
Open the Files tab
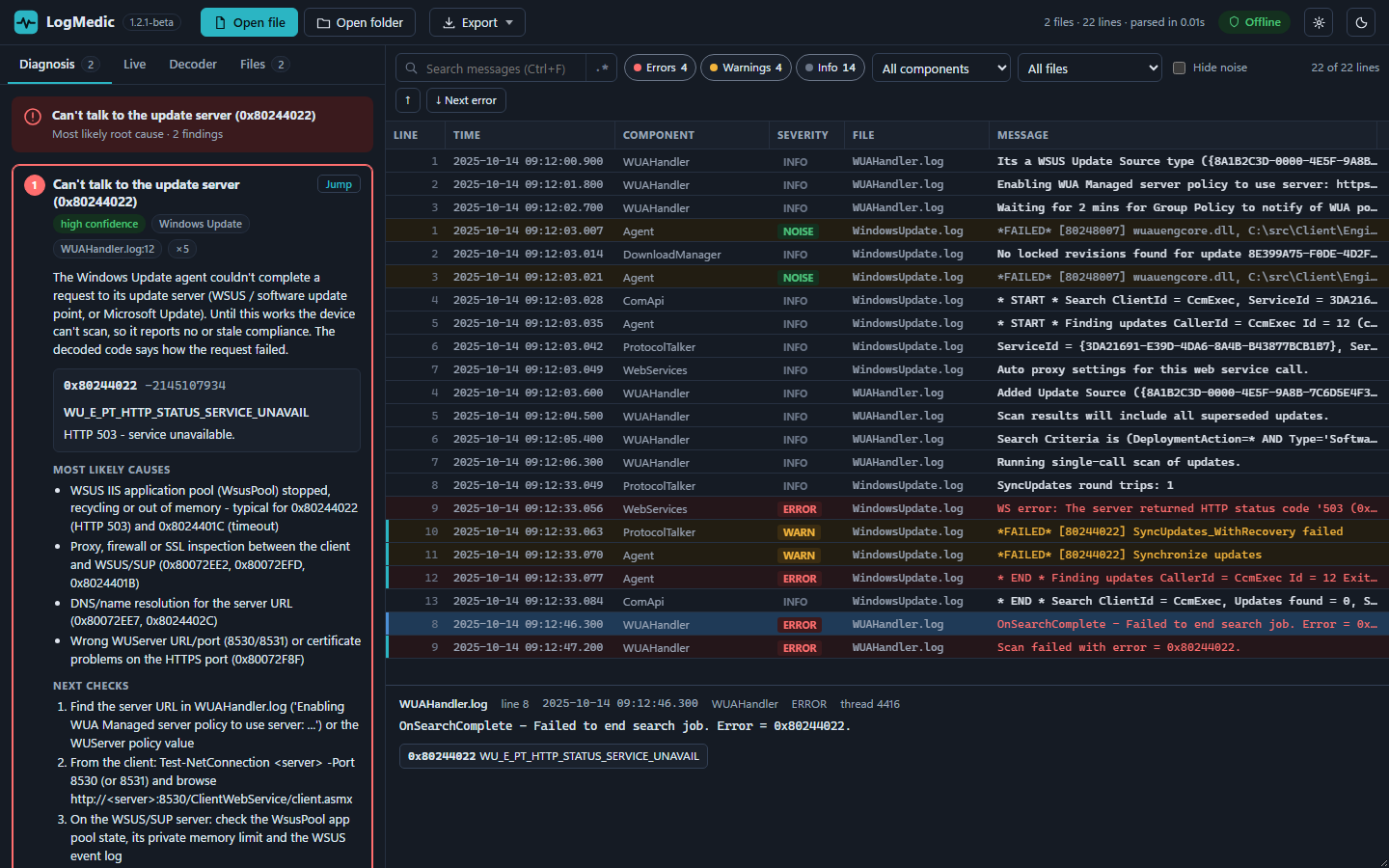pyautogui.click(x=263, y=65)
